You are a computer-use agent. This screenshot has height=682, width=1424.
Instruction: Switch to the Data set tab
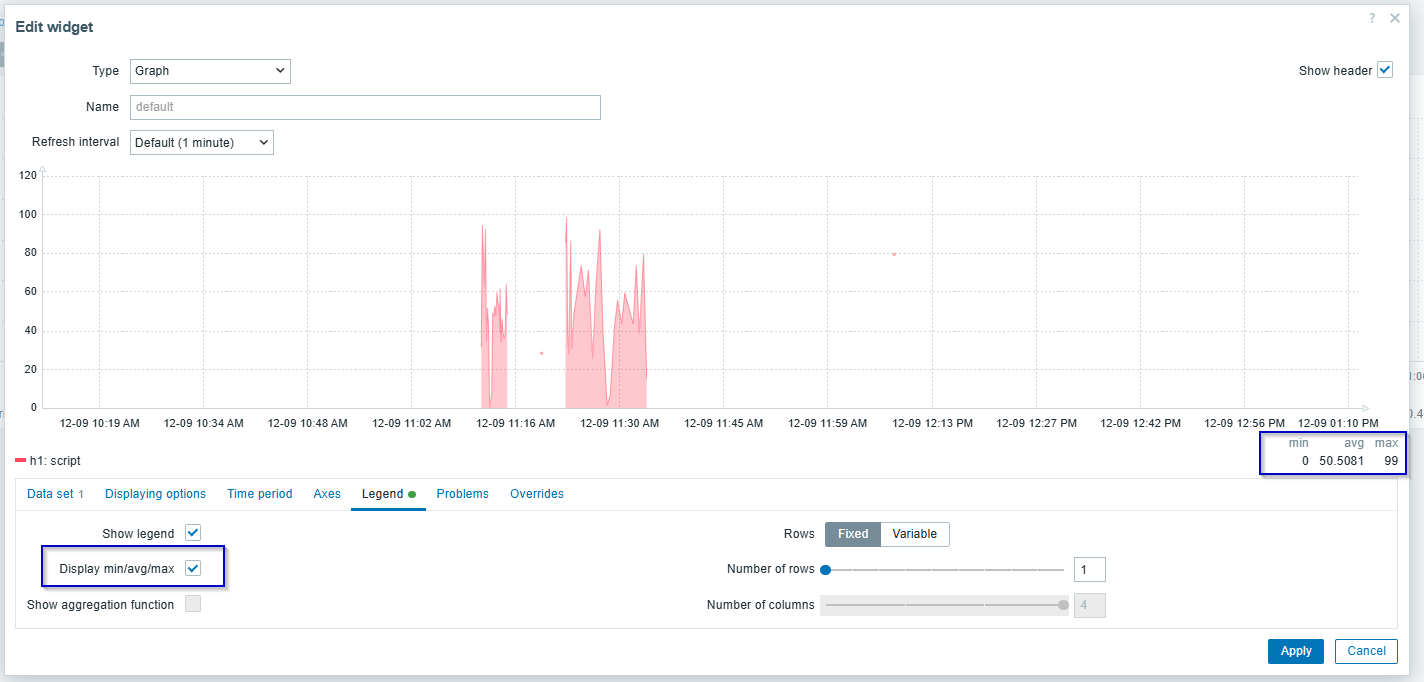click(x=55, y=494)
